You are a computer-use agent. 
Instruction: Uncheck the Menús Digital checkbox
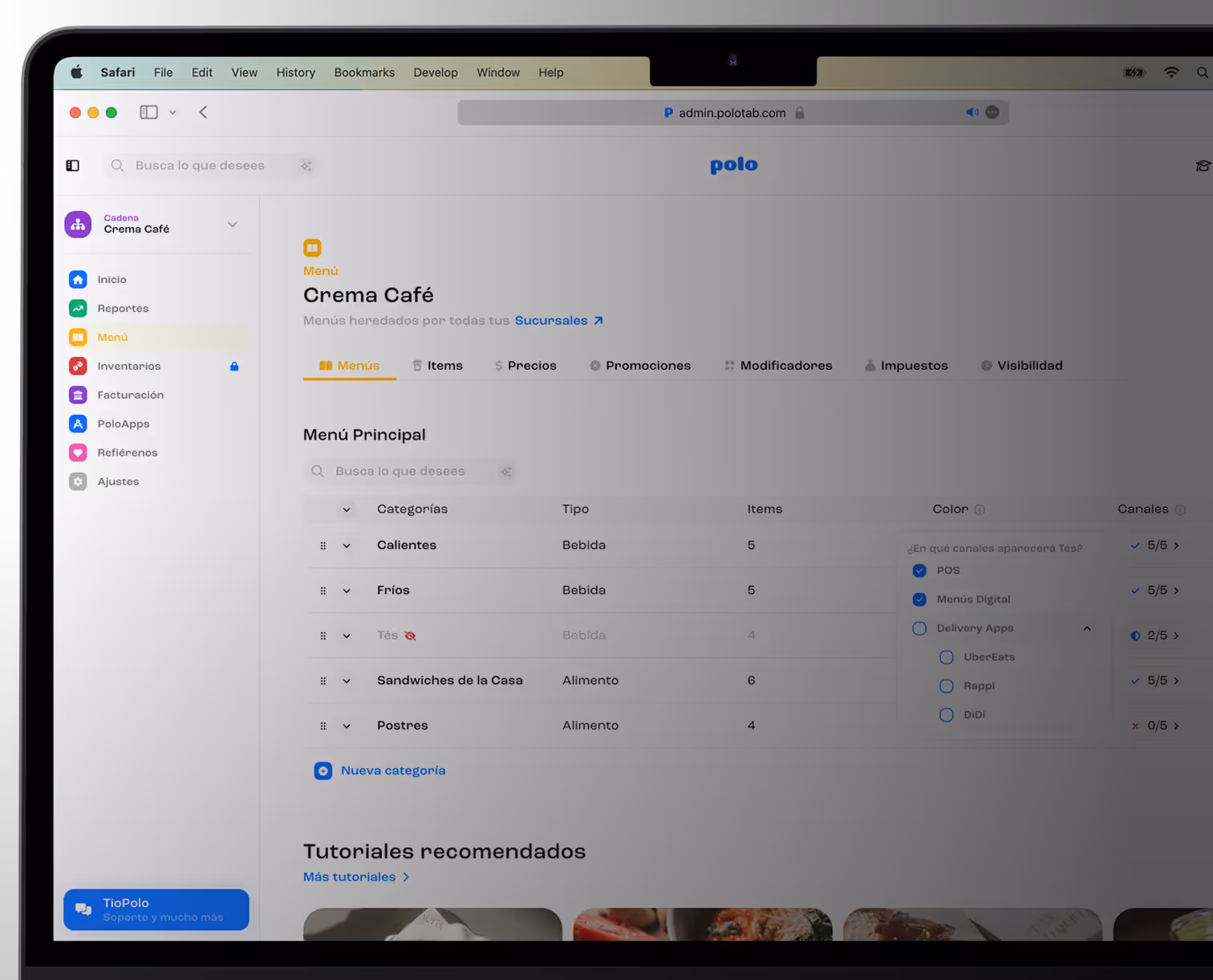point(919,599)
